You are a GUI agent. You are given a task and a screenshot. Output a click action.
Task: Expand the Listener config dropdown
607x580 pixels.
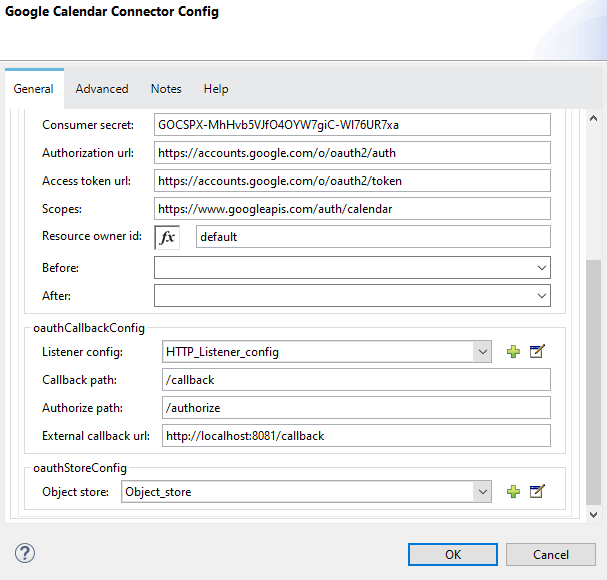pyautogui.click(x=482, y=352)
